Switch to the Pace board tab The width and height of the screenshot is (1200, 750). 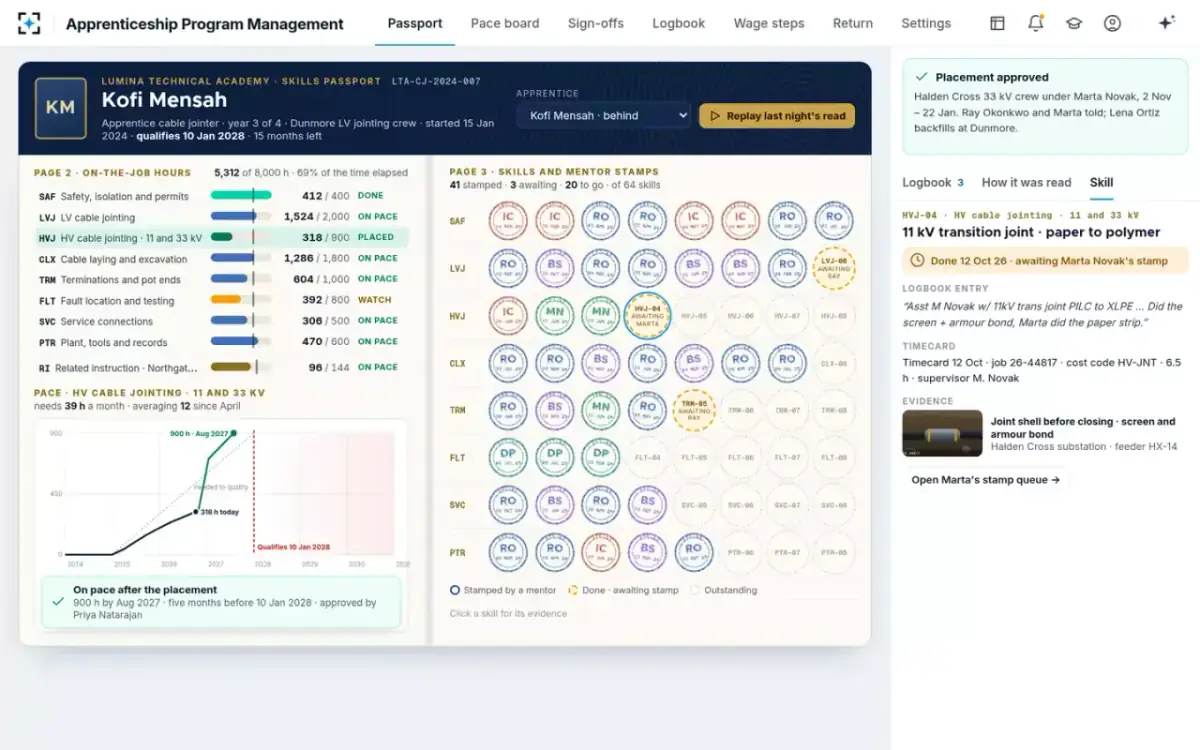coord(505,23)
